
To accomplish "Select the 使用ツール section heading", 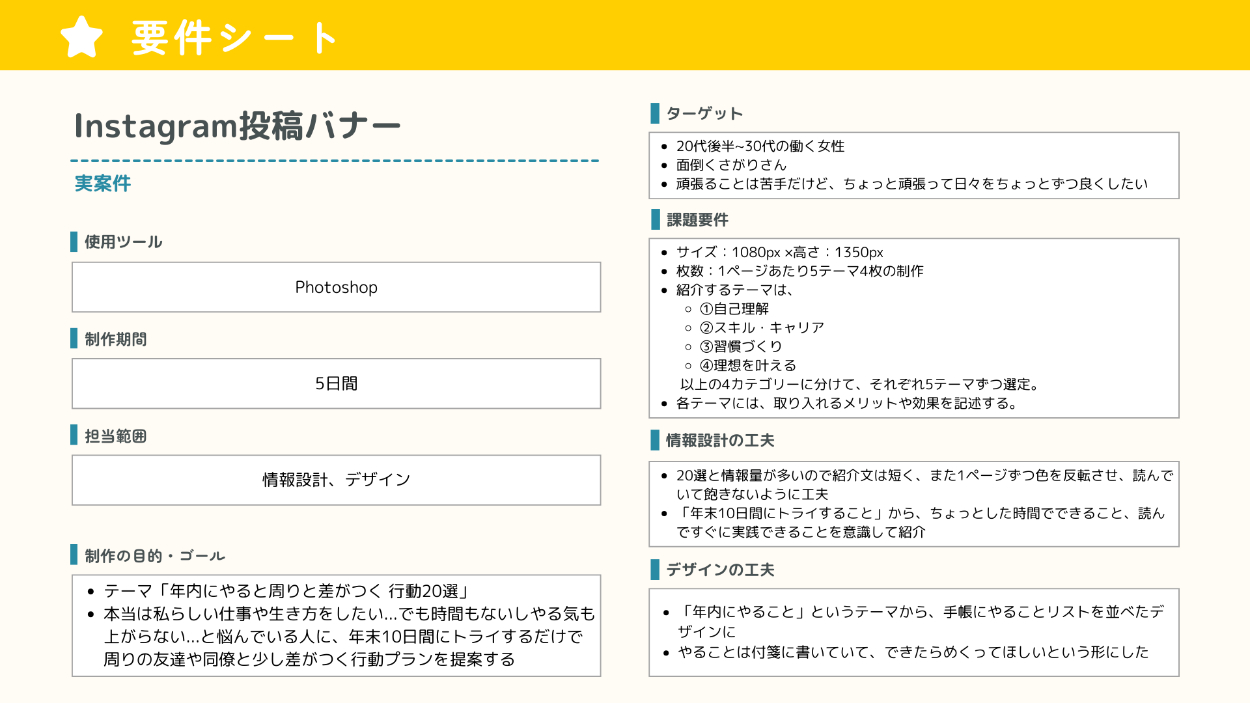I will pyautogui.click(x=122, y=242).
